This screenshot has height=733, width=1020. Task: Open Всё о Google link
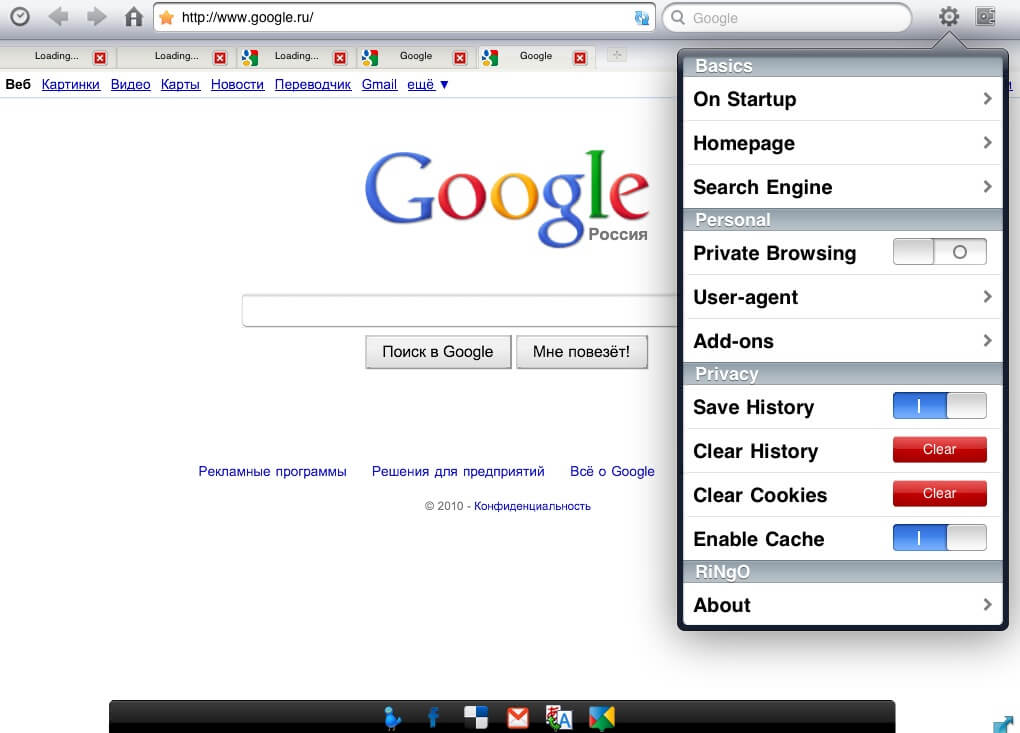(612, 472)
